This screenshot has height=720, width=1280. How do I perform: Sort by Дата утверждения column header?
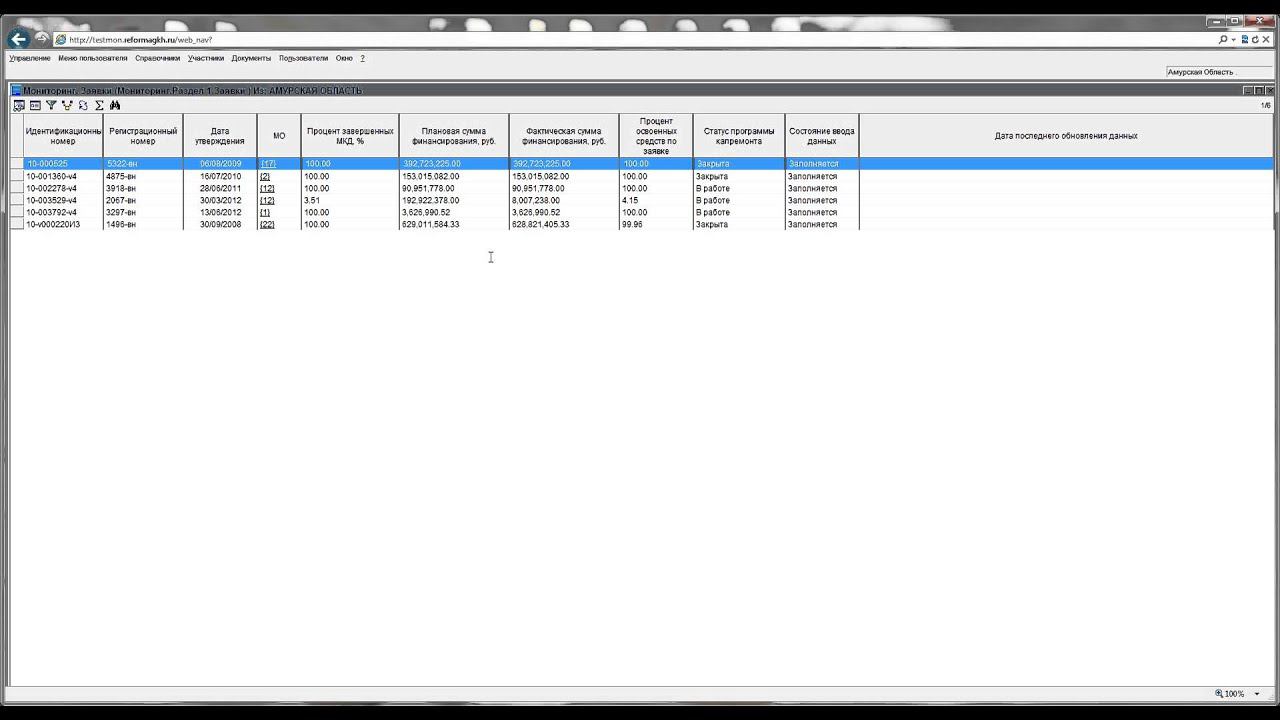(220, 136)
